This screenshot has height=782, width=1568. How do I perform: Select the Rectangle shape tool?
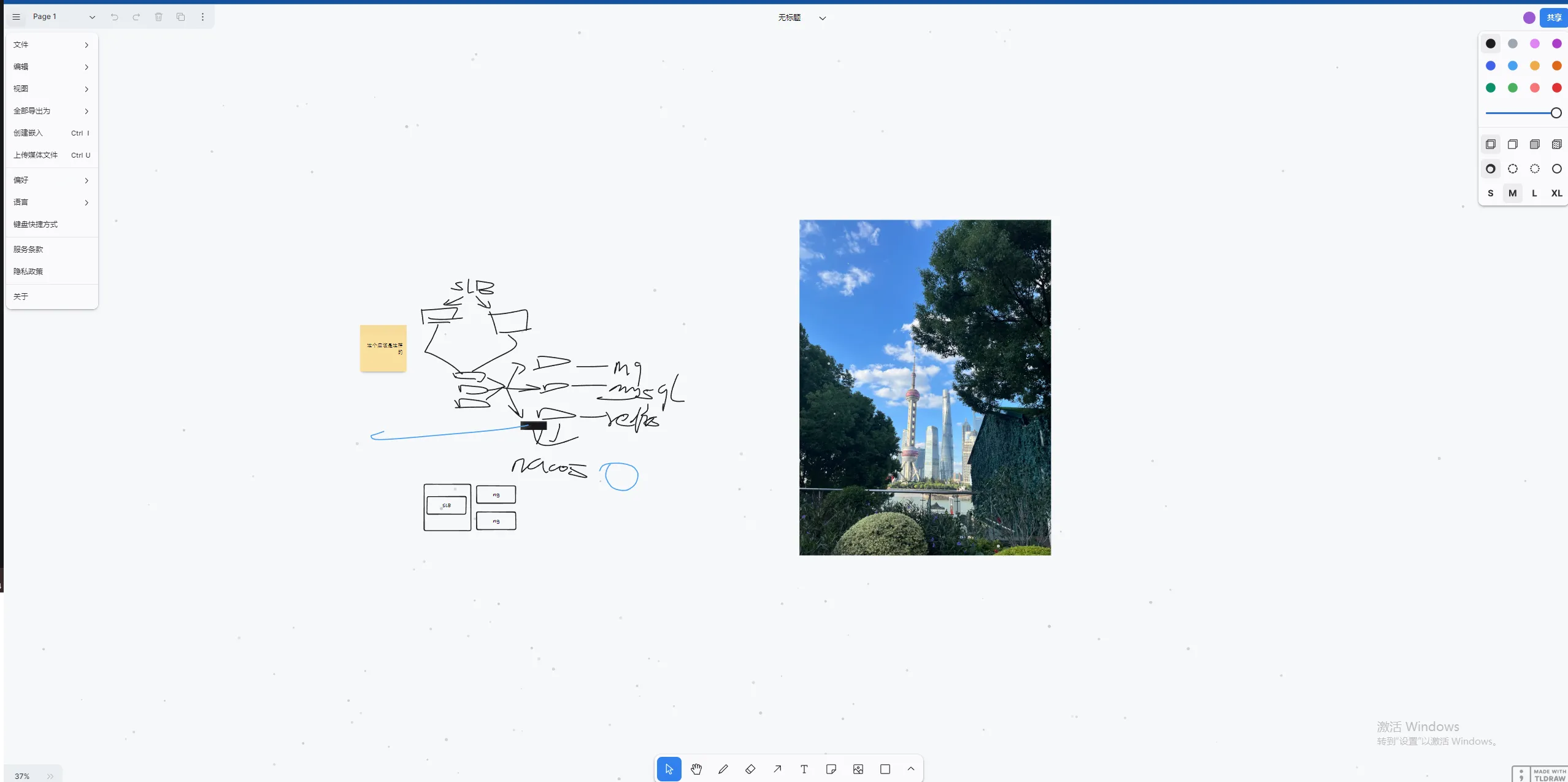pos(885,769)
